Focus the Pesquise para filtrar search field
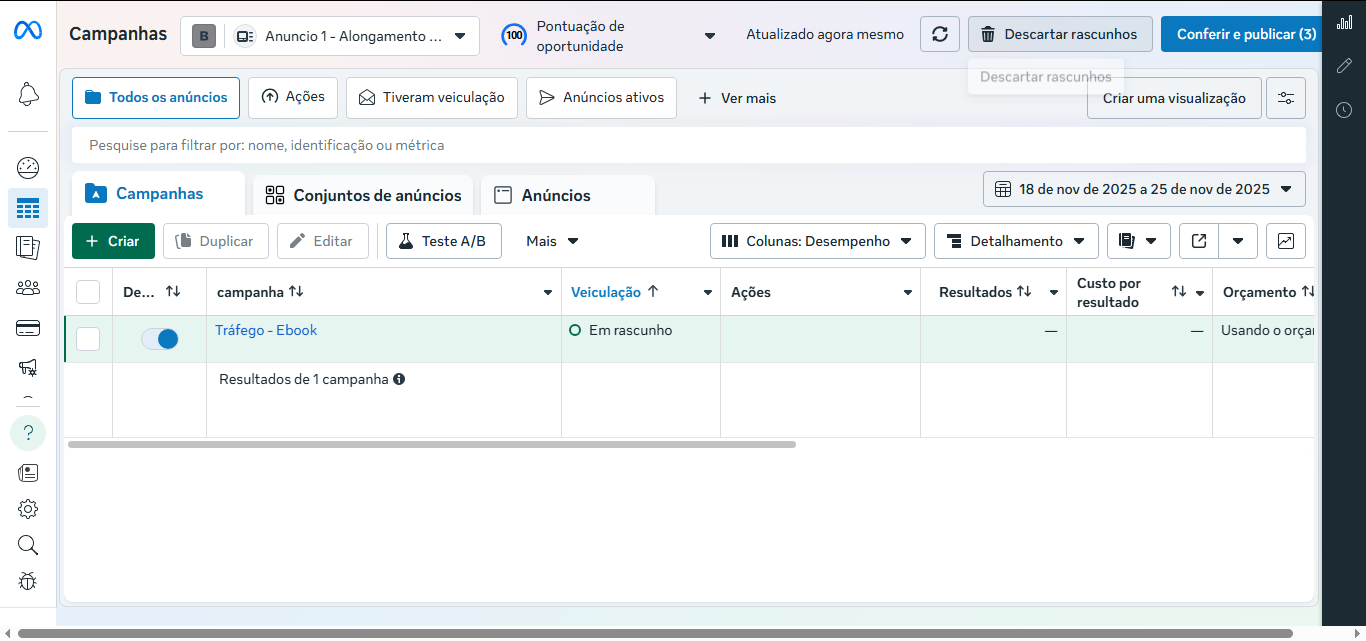The height and width of the screenshot is (641, 1366). [x=689, y=145]
